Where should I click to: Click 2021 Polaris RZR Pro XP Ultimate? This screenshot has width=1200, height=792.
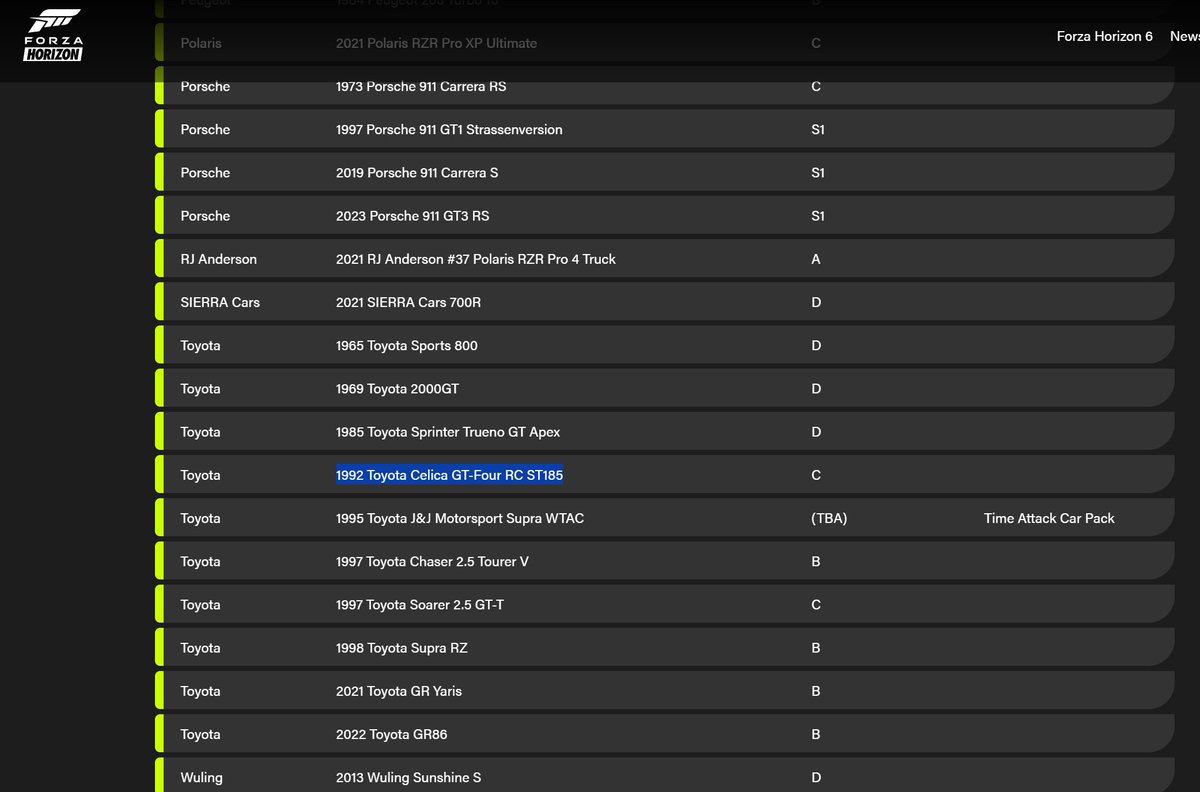click(436, 43)
